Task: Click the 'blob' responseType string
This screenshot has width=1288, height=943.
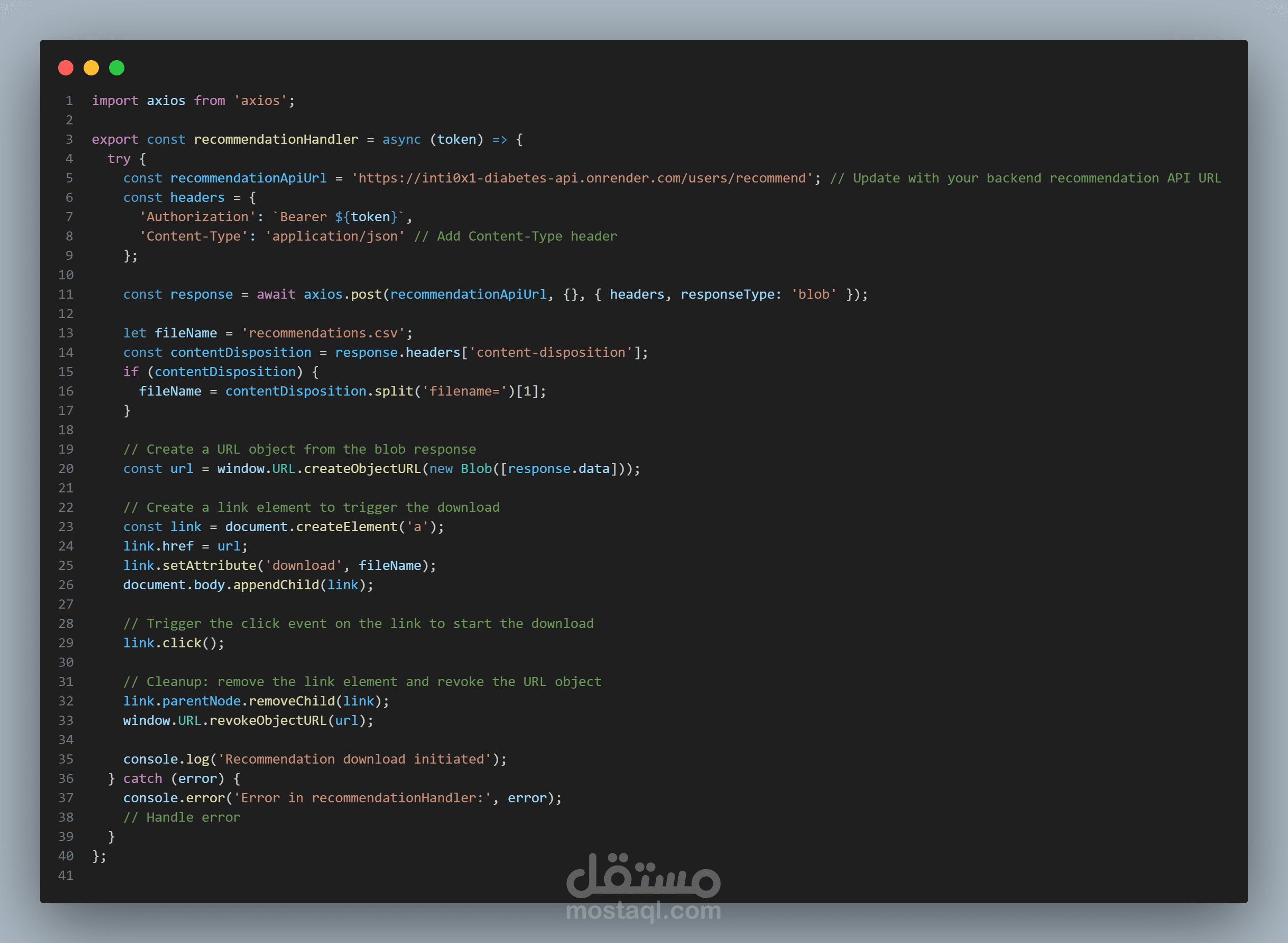Action: tap(814, 295)
